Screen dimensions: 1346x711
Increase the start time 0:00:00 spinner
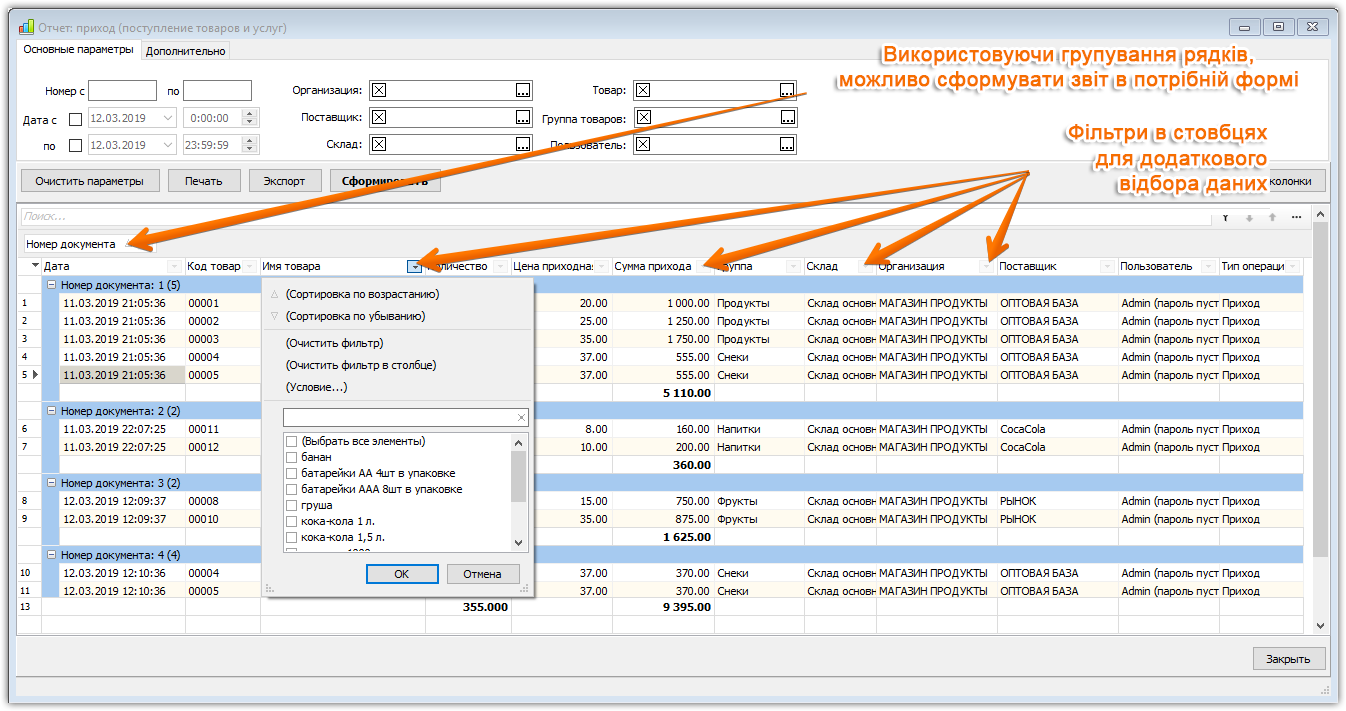click(250, 113)
